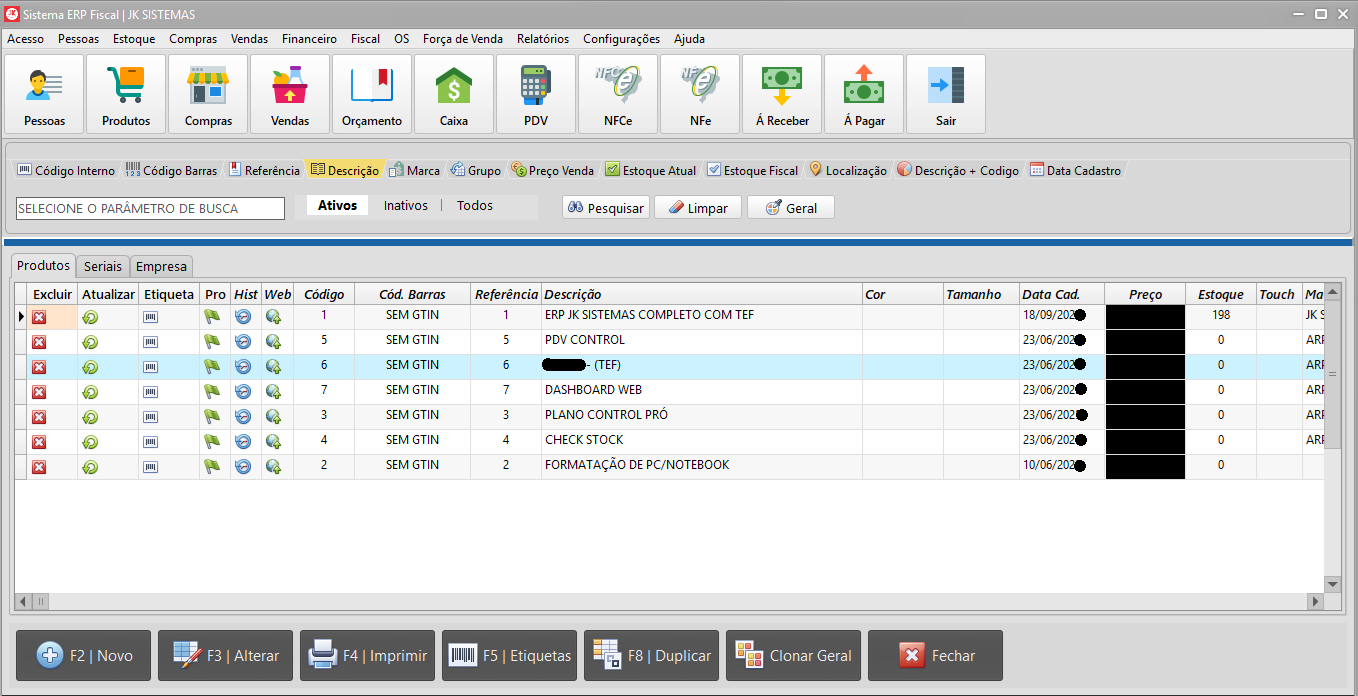View Hist icon for PLANO CONTROL PRÓ
This screenshot has height=696, width=1358.
(x=243, y=417)
